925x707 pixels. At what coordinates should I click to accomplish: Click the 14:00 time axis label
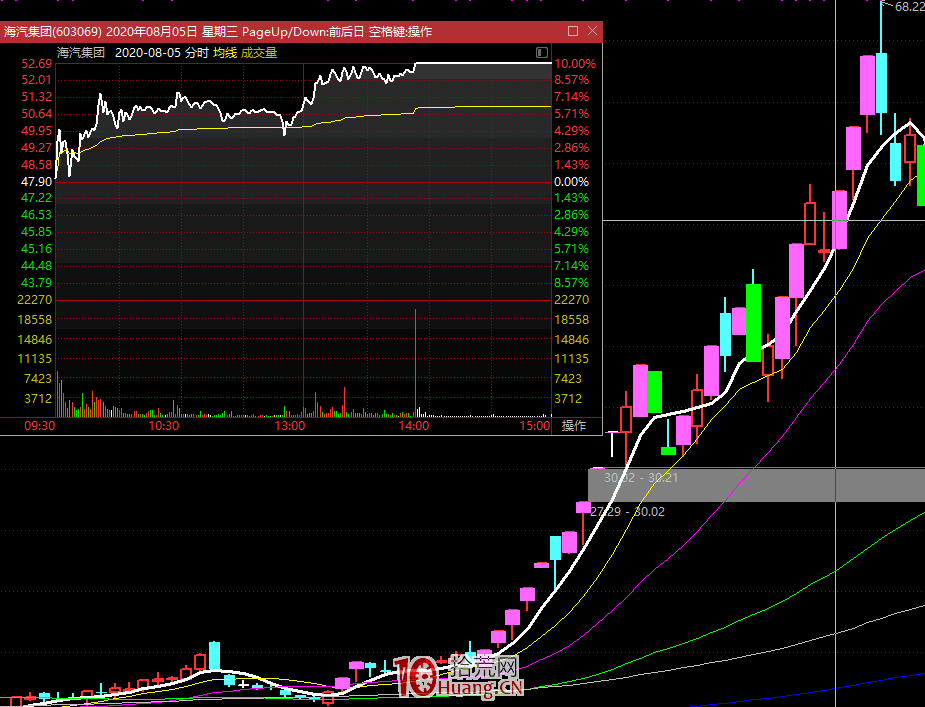[x=414, y=426]
